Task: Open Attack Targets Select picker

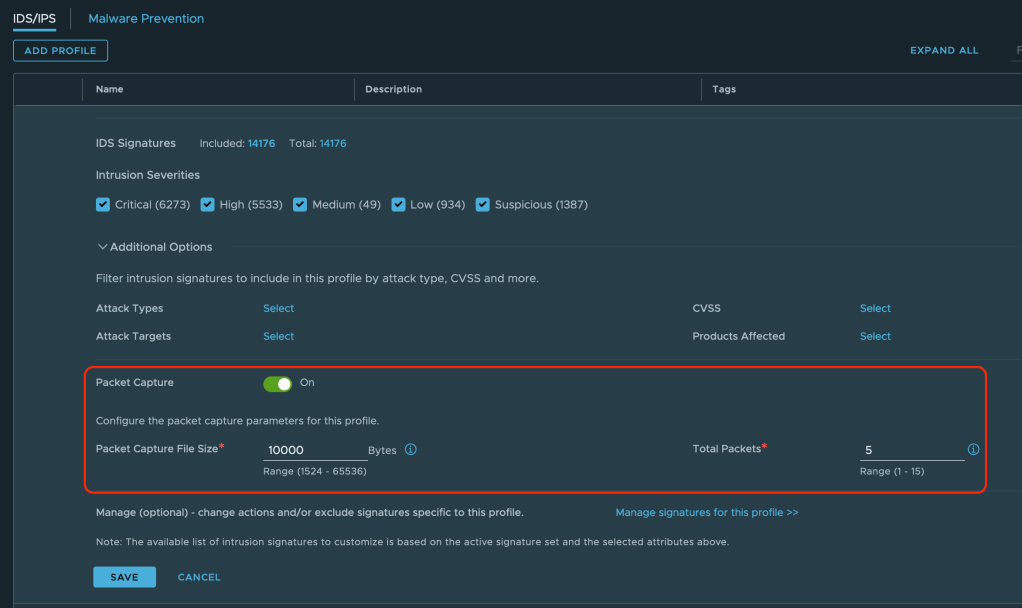Action: (278, 337)
